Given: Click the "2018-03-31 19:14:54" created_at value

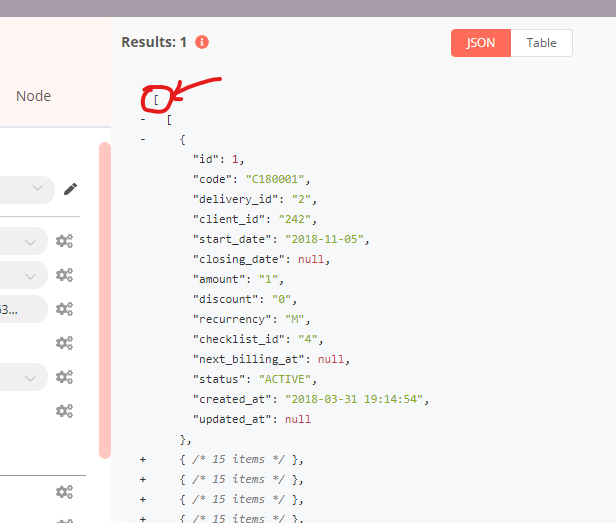Looking at the screenshot, I should (x=354, y=399).
